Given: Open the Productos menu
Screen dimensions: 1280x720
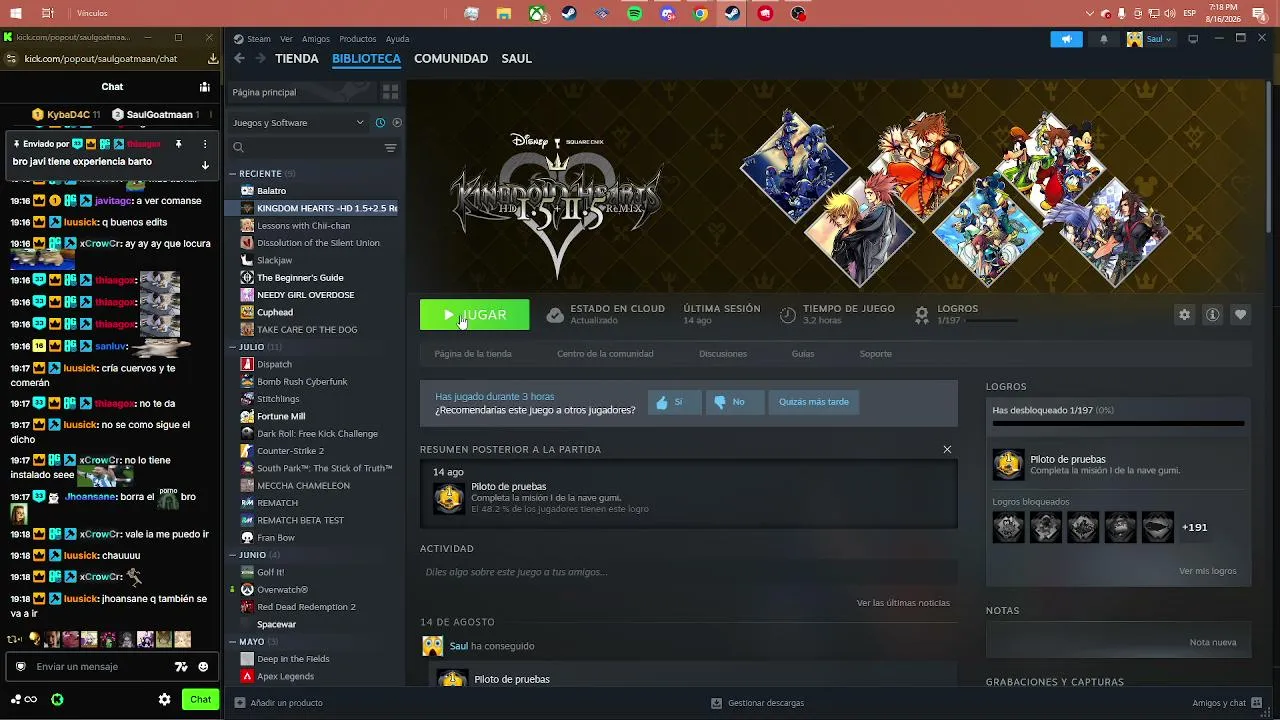Looking at the screenshot, I should pyautogui.click(x=358, y=39).
